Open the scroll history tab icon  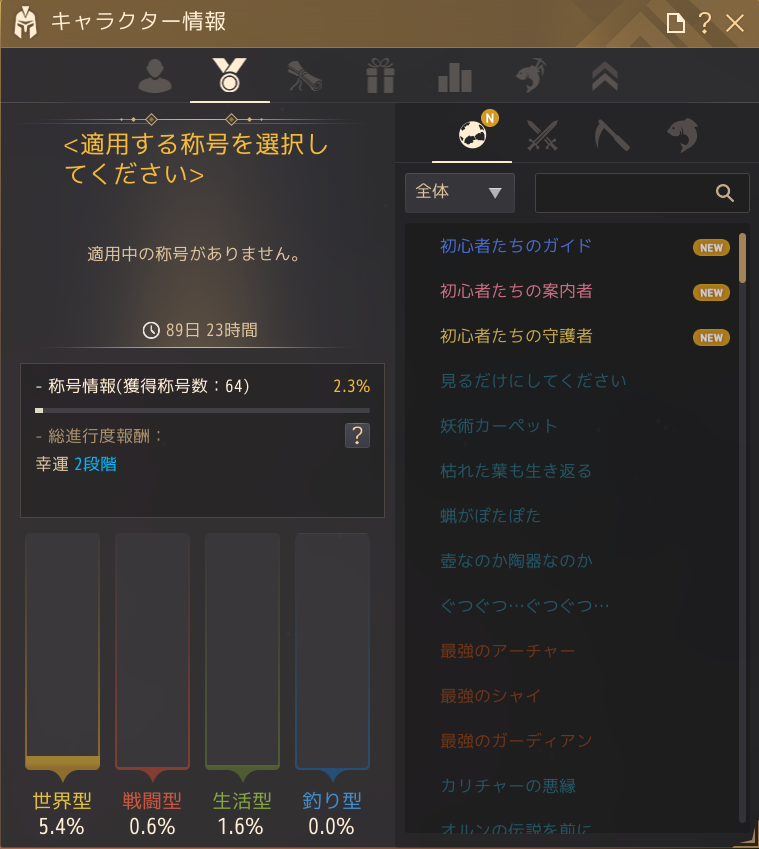304,76
